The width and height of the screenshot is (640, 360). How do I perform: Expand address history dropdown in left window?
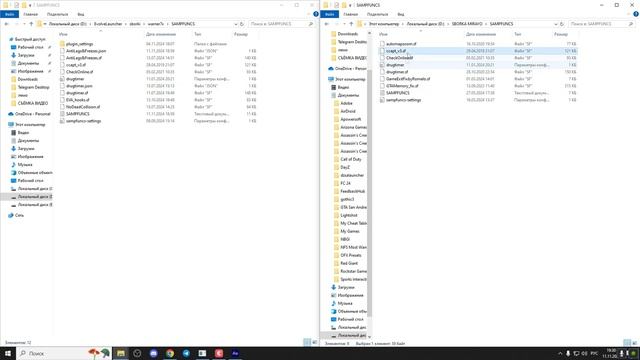[236, 24]
